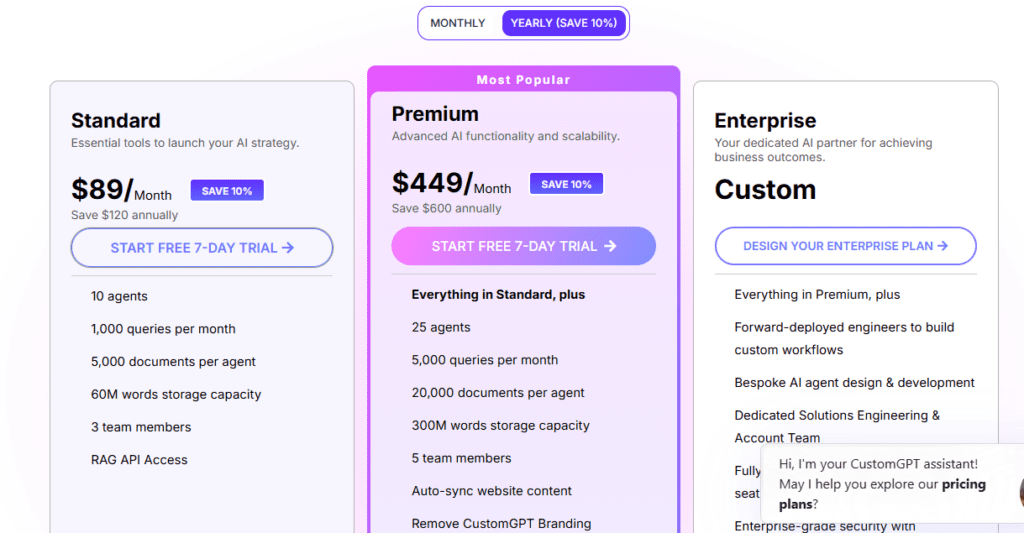Click Auto-sync website content feature
Image resolution: width=1024 pixels, height=533 pixels.
click(x=492, y=491)
